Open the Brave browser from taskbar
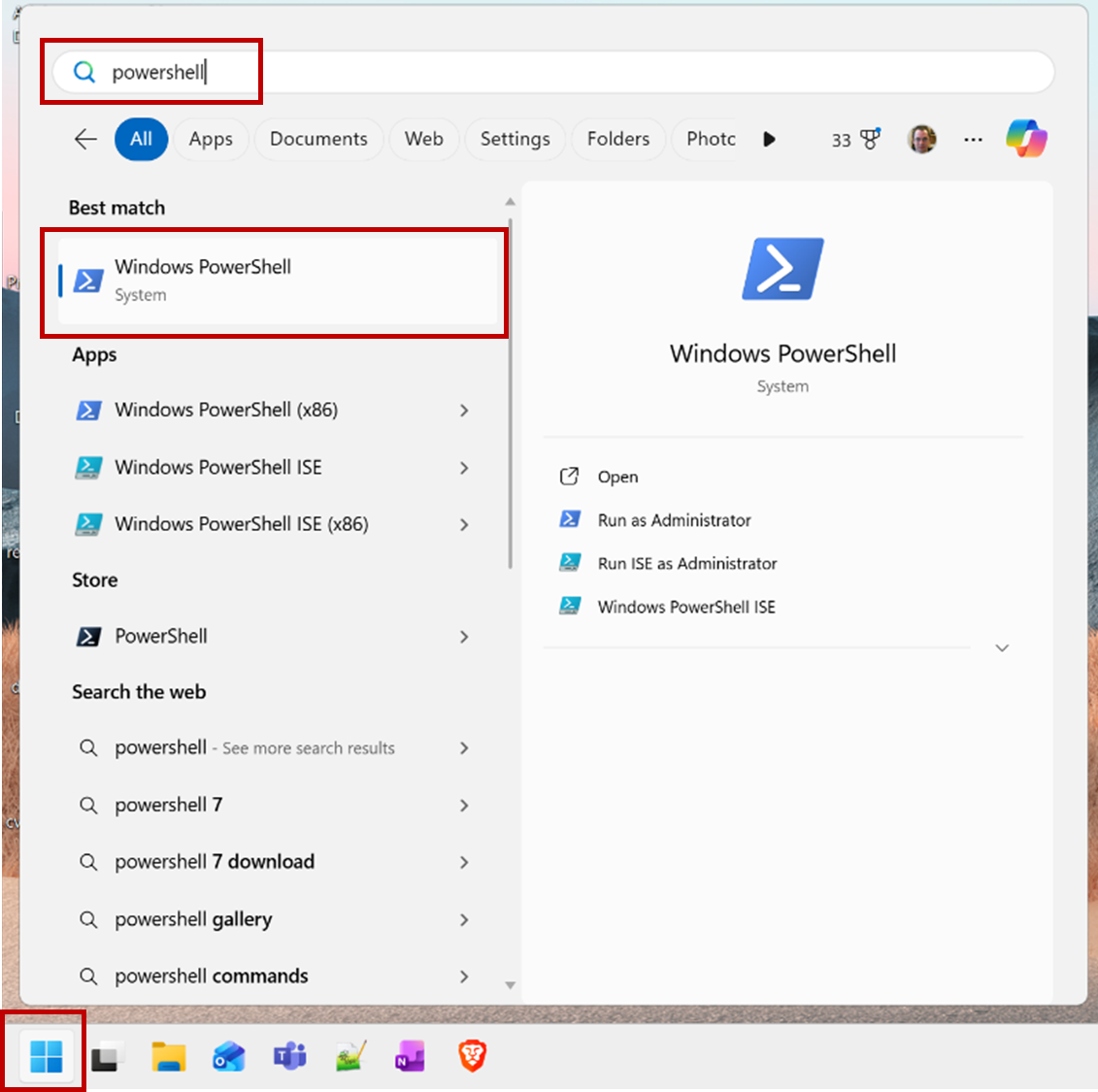Screen dimensions: 1098x1092 coord(472,1056)
